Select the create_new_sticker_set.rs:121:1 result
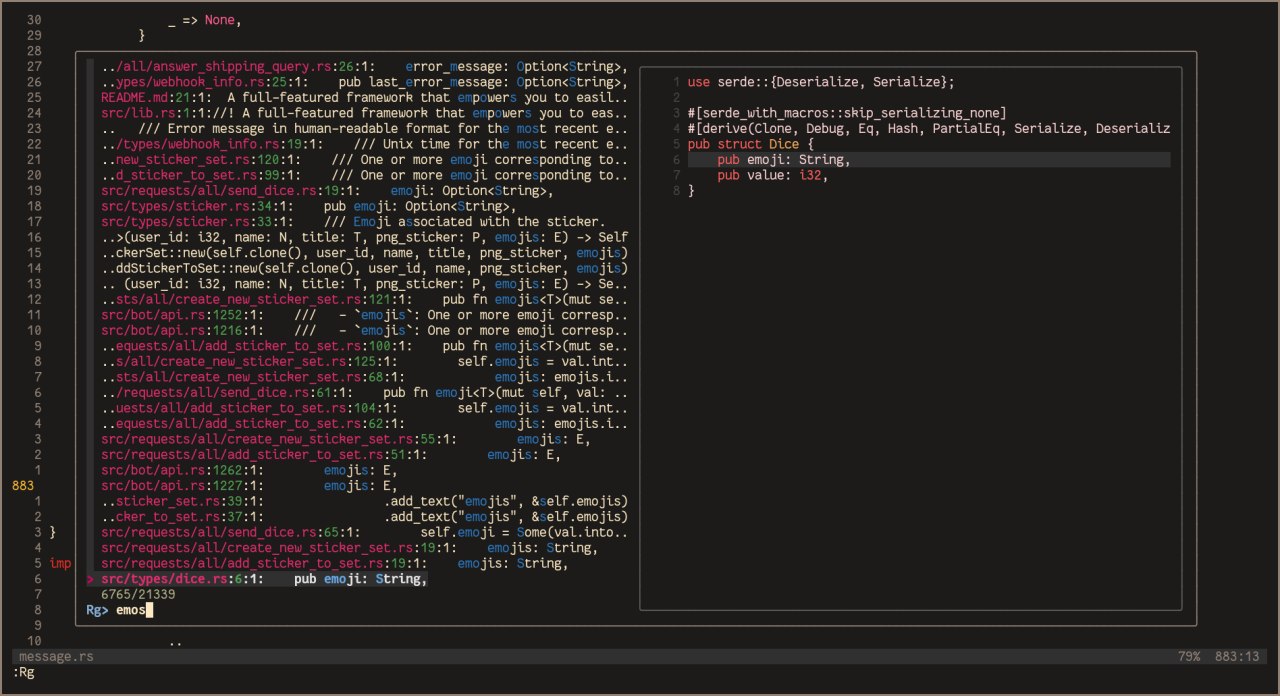1280x696 pixels. tap(365, 299)
